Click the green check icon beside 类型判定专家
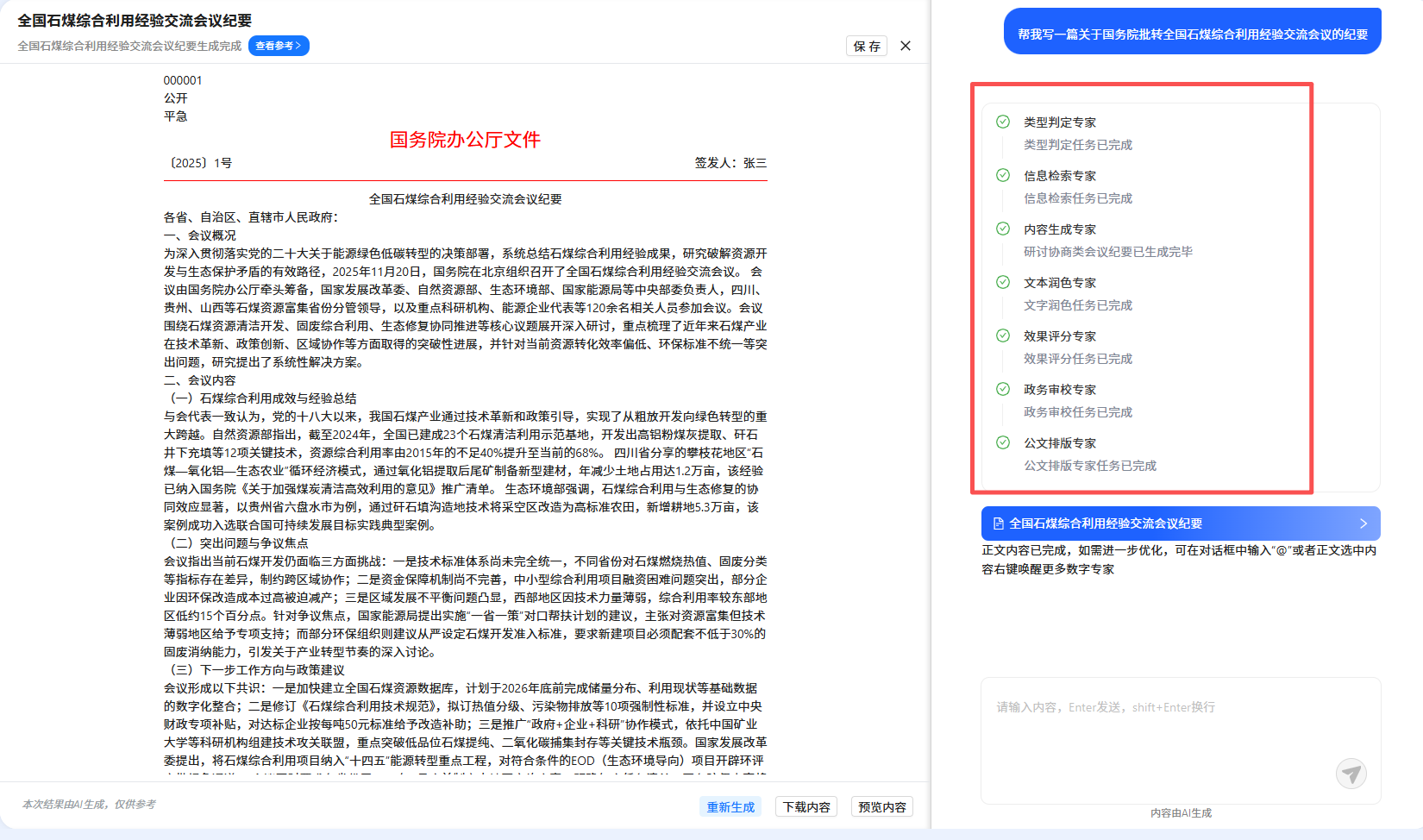This screenshot has width=1423, height=840. 1003,122
